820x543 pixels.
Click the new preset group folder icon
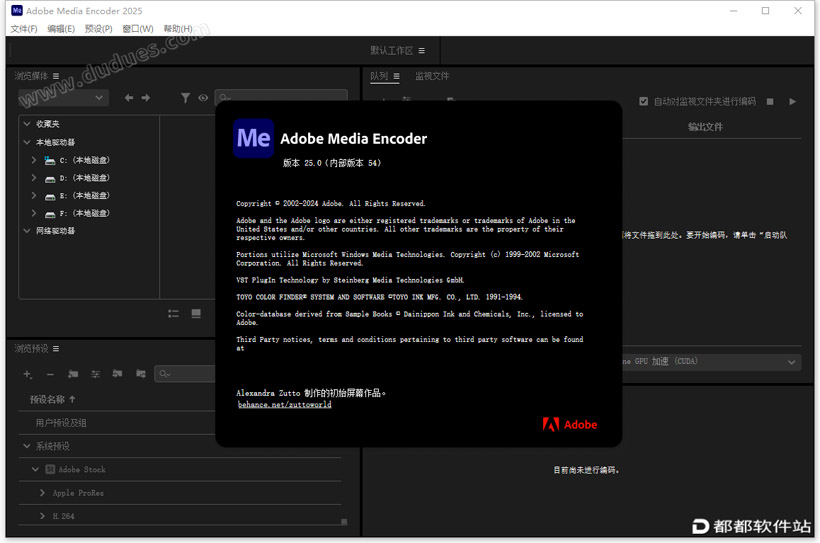[x=73, y=374]
